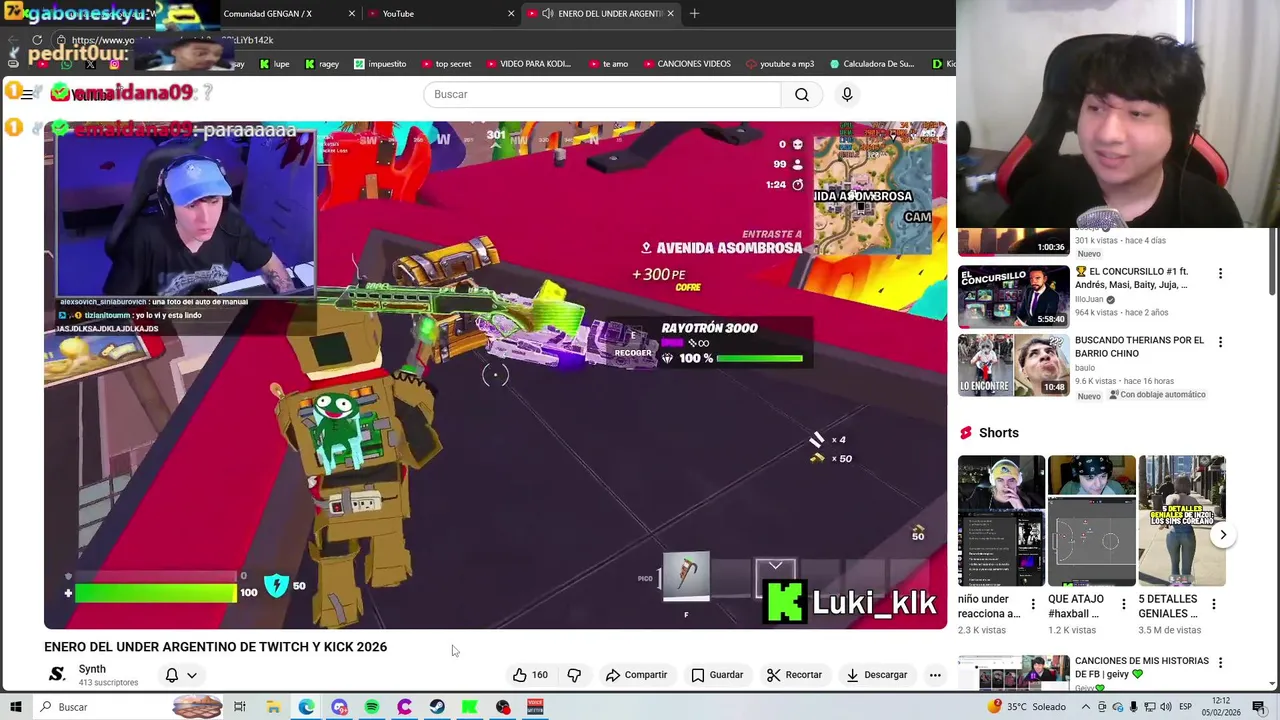Open options for 5 DETALLES GENIALES short
The image size is (1280, 720).
coord(1213,604)
